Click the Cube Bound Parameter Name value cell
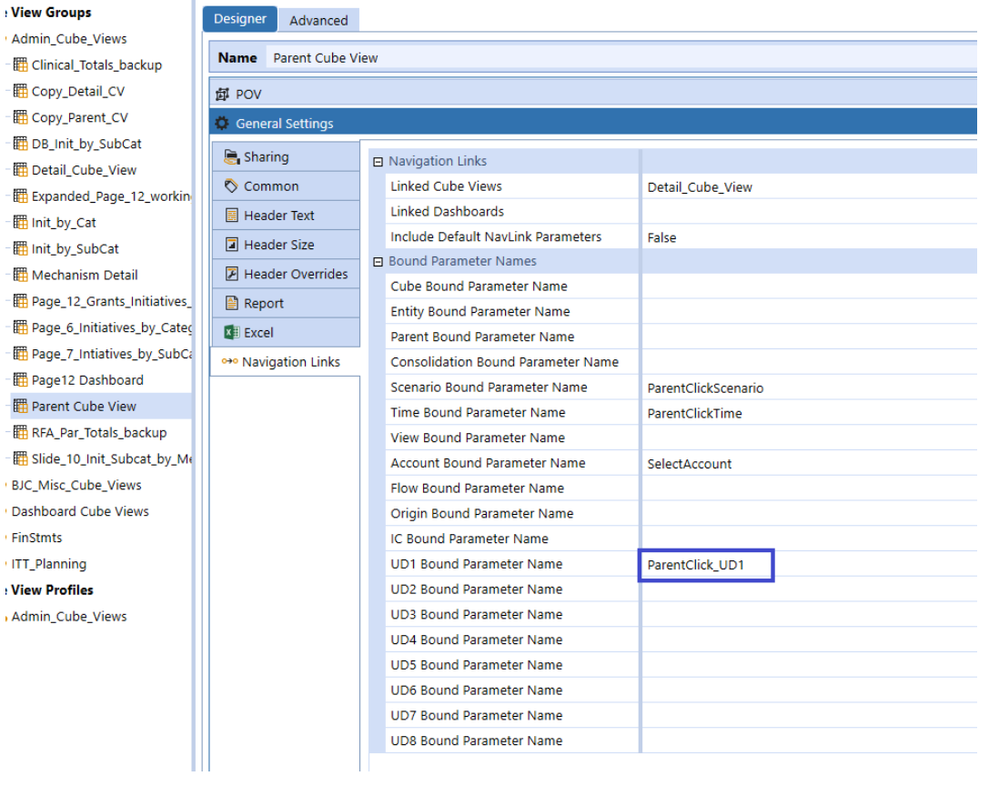 (809, 286)
